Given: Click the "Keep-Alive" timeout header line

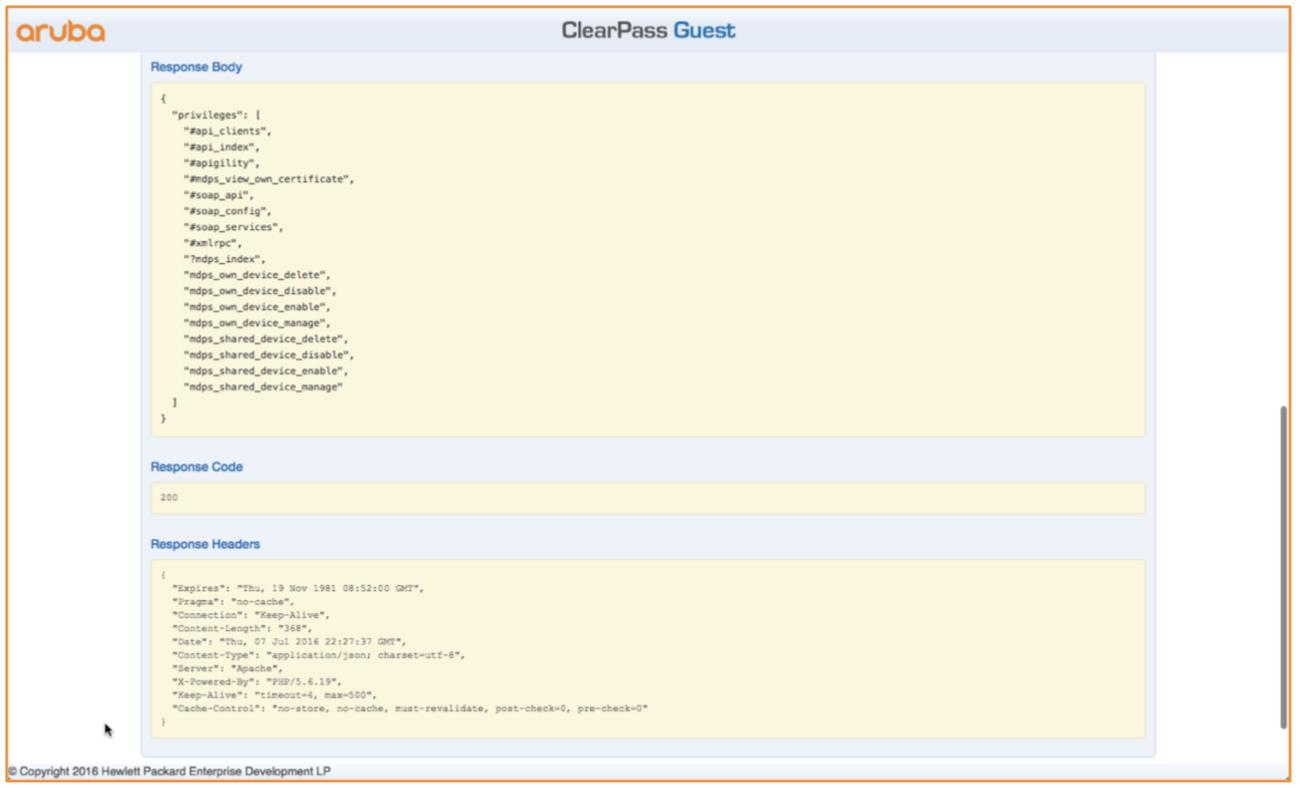Looking at the screenshot, I should coord(275,694).
